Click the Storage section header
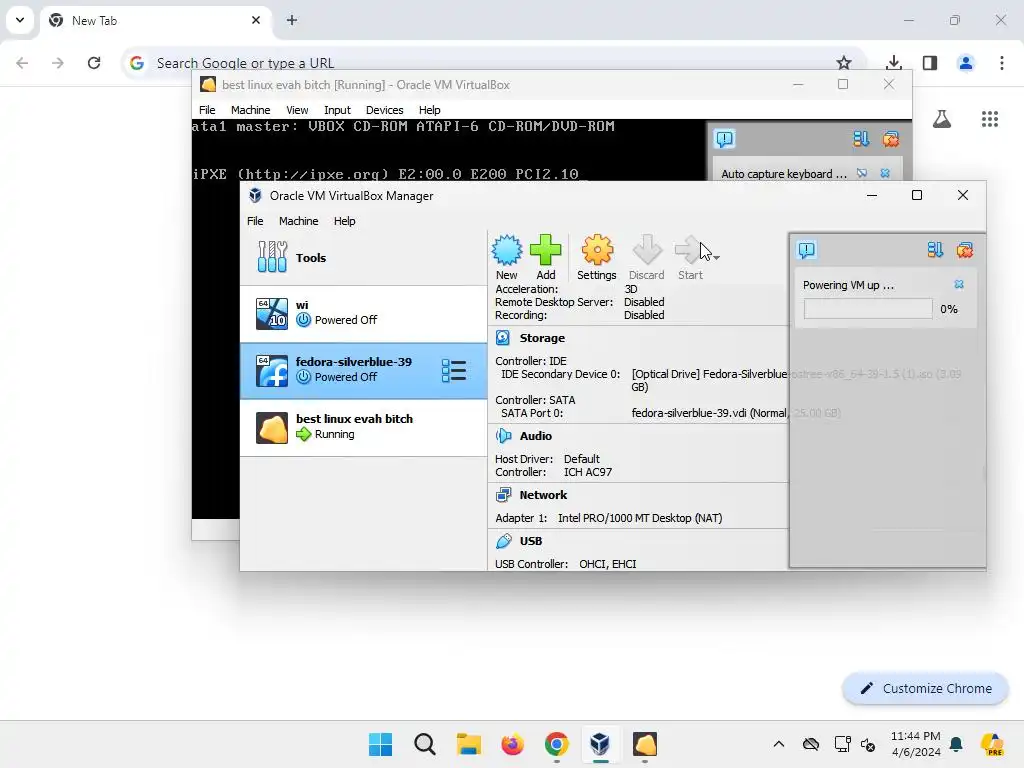The height and width of the screenshot is (768, 1024). tap(542, 338)
